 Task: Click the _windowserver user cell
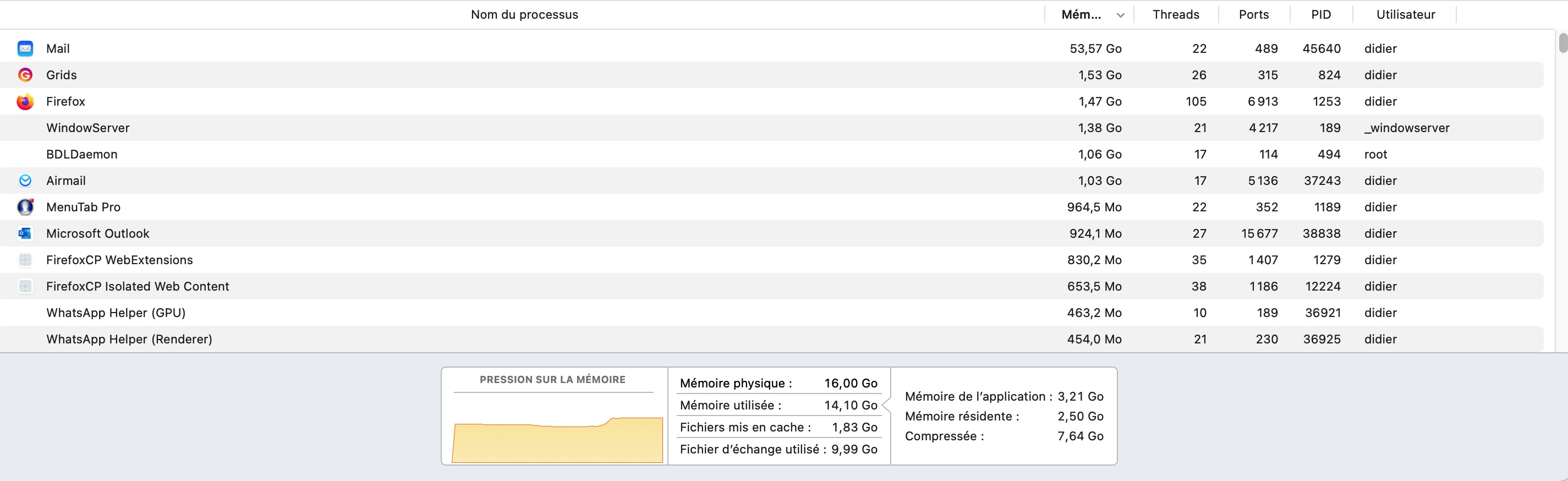point(1407,128)
